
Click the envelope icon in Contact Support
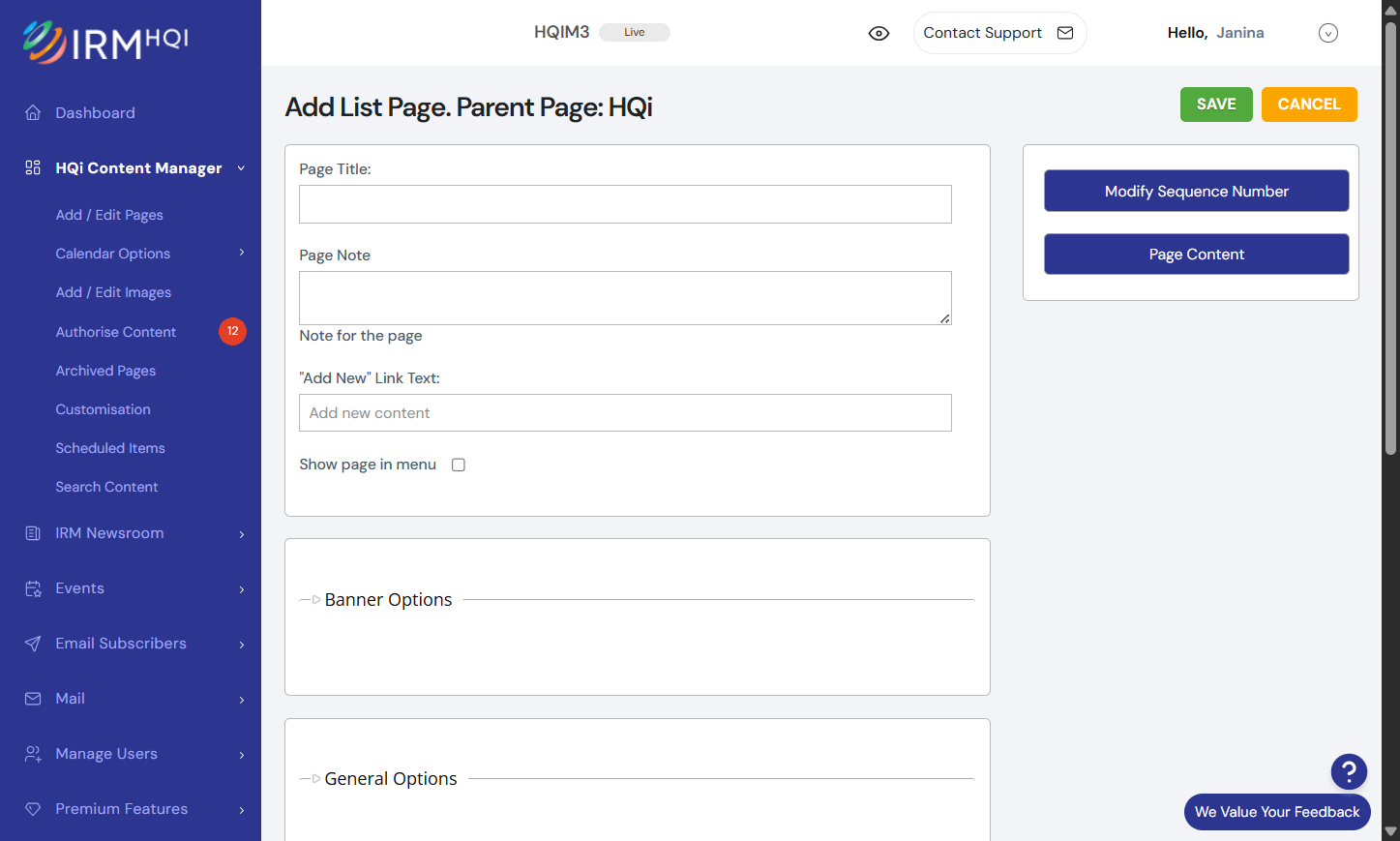(1065, 33)
